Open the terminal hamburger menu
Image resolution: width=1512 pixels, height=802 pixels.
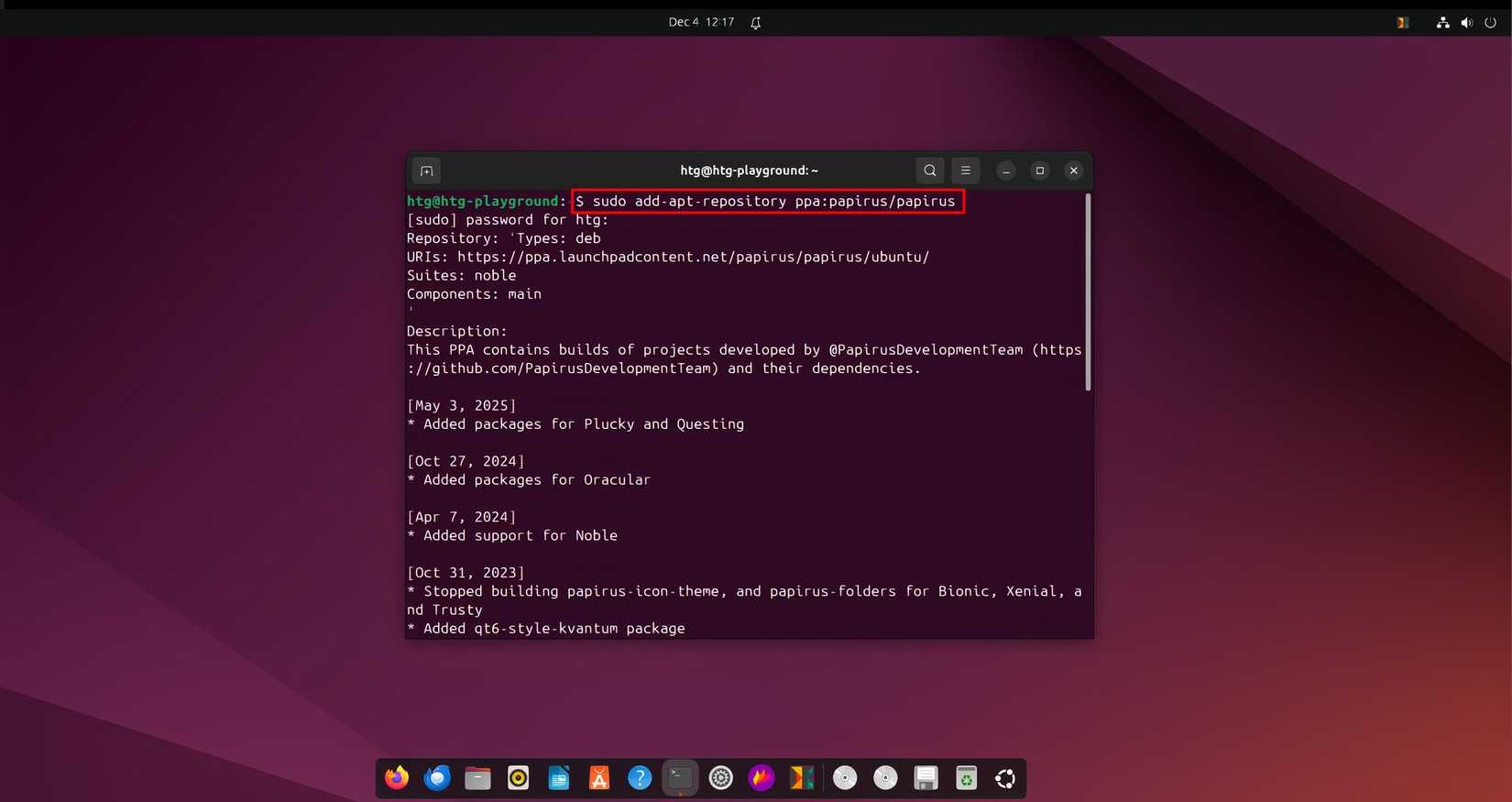point(965,170)
